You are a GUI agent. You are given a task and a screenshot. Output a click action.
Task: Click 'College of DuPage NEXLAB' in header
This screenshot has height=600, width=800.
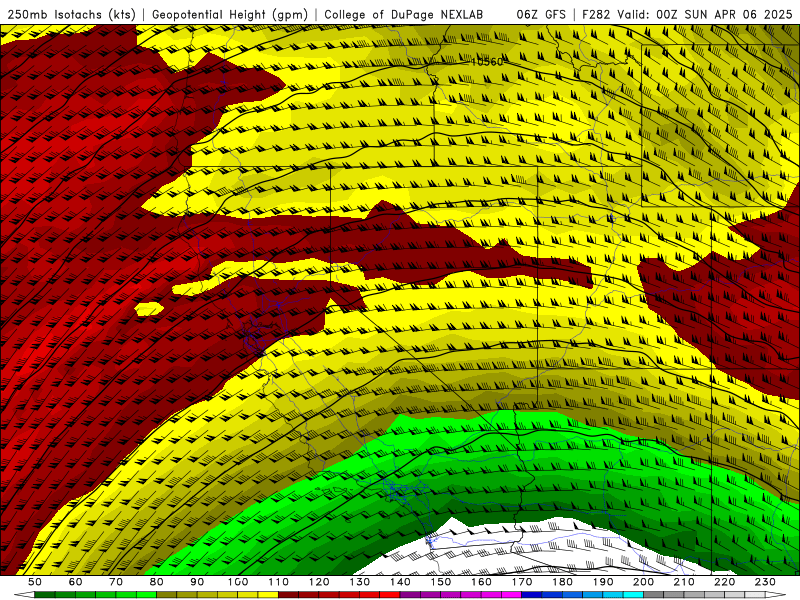click(x=404, y=15)
